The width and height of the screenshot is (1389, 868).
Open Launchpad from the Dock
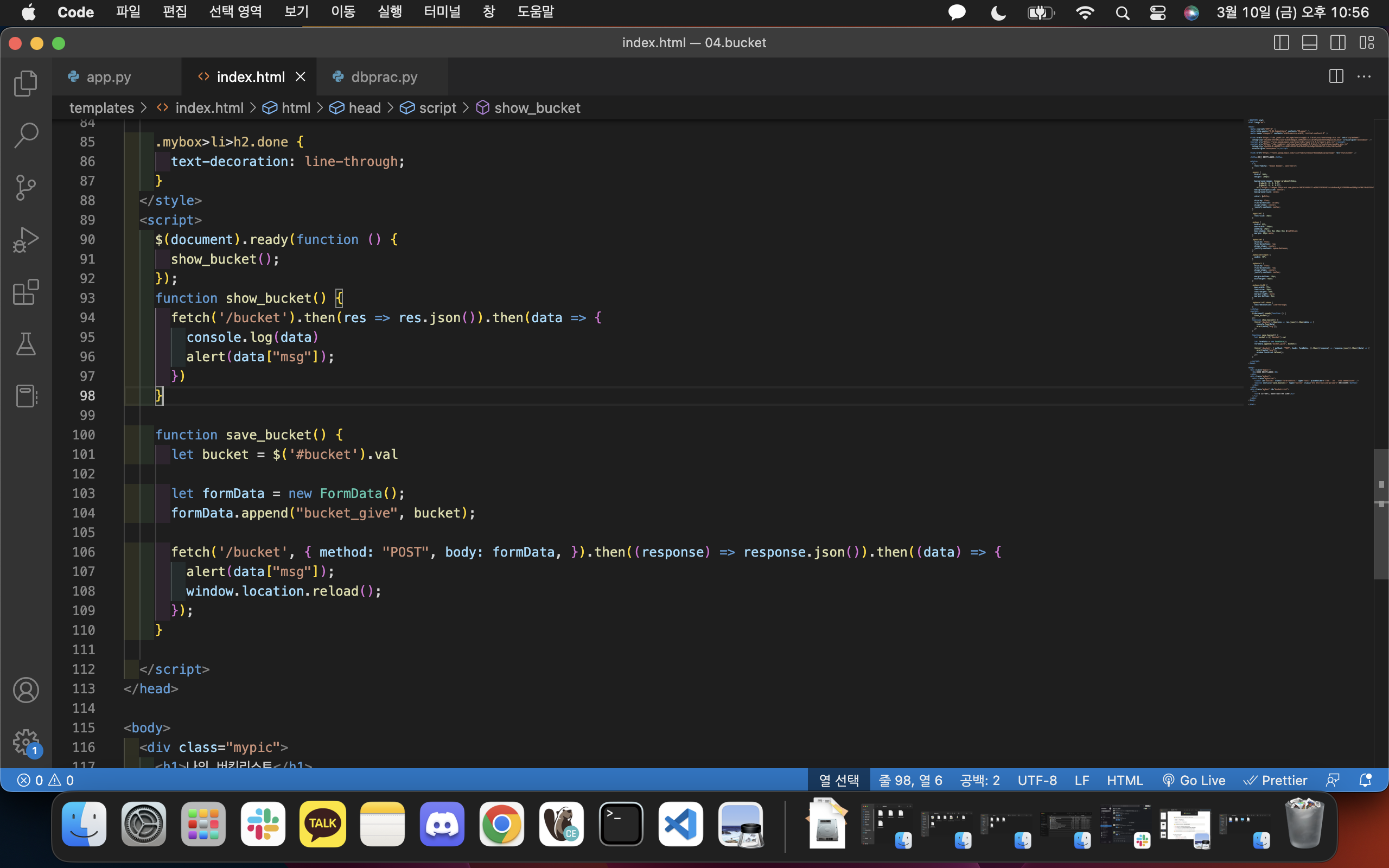coord(203,824)
